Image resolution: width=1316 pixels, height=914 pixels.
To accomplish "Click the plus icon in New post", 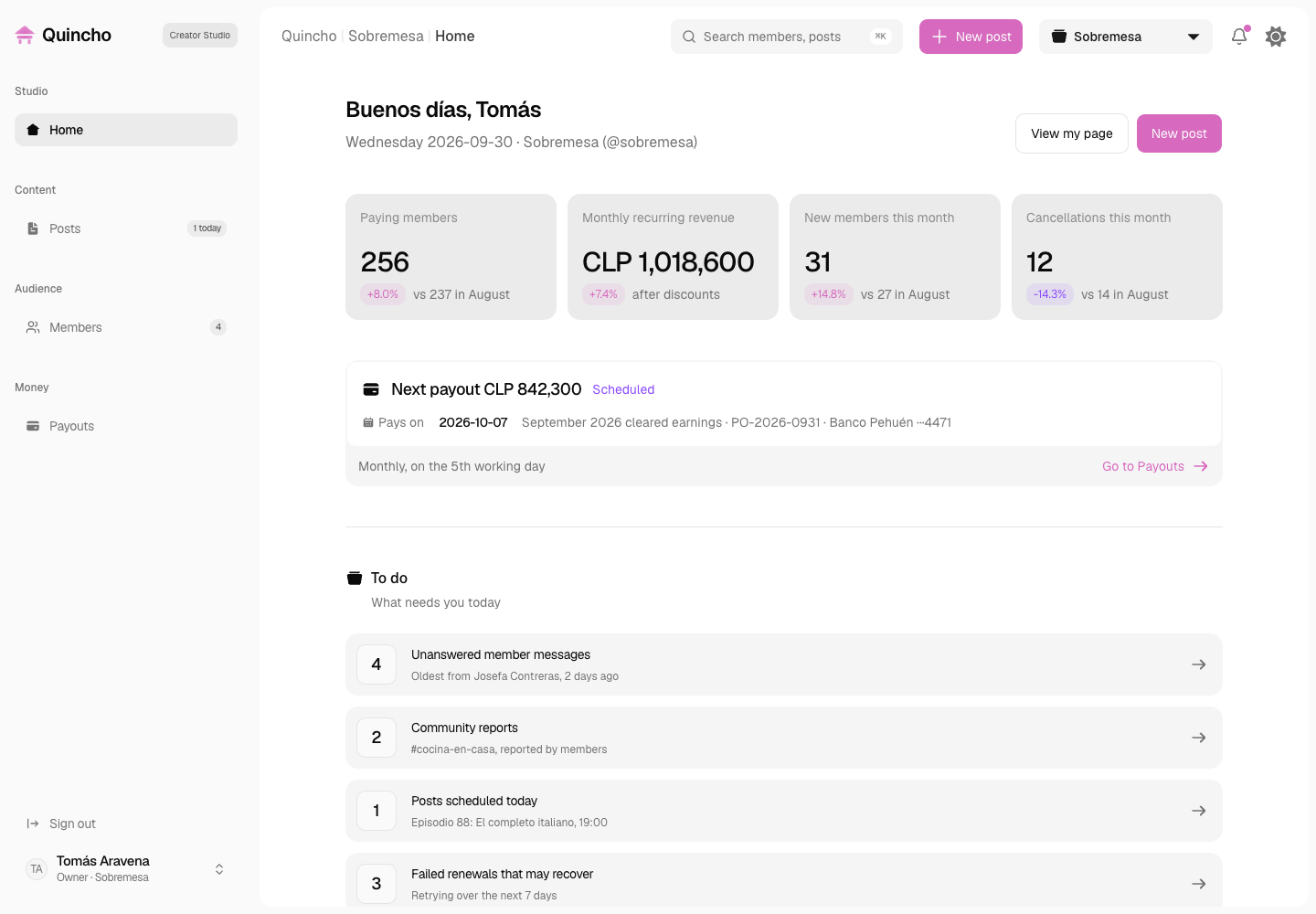I will (x=939, y=37).
